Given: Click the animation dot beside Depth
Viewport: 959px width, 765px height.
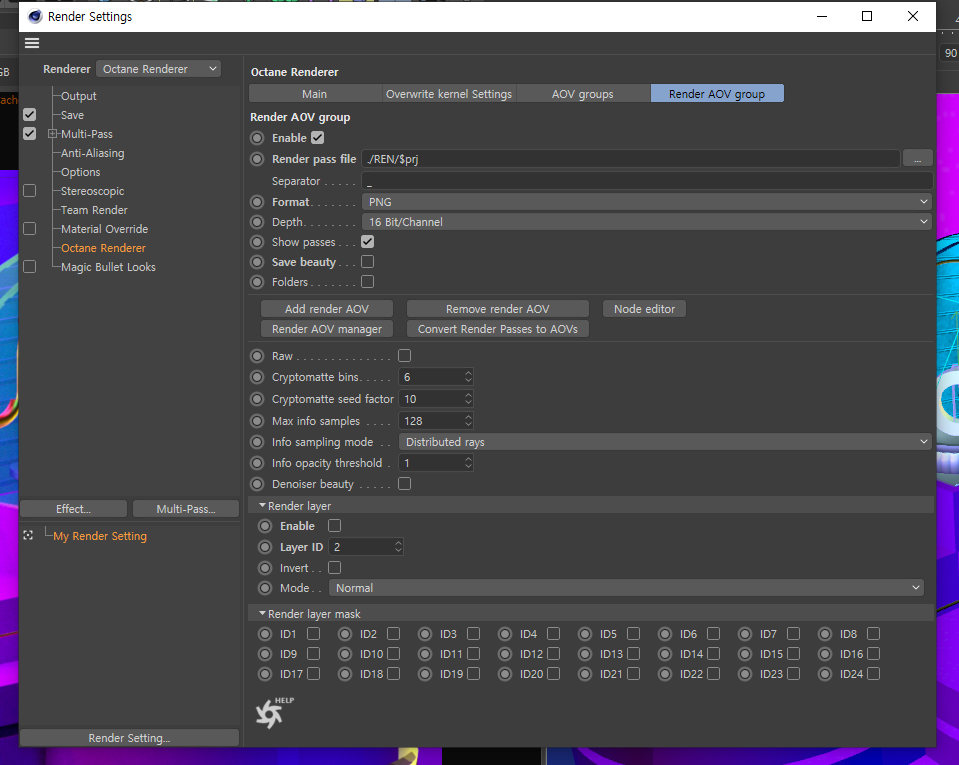Looking at the screenshot, I should pos(257,222).
